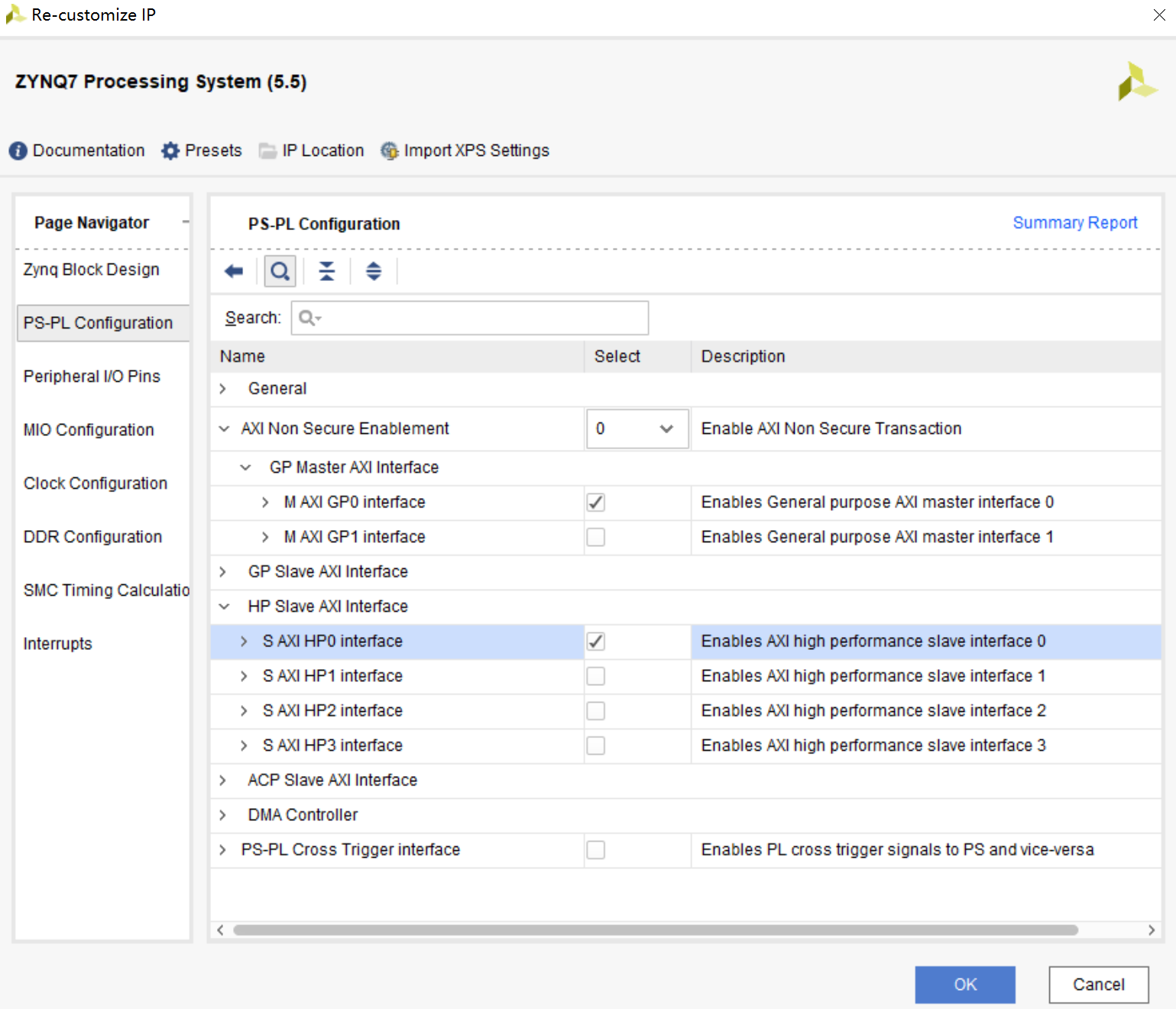Expand S AXI HP1 interface node

(244, 676)
